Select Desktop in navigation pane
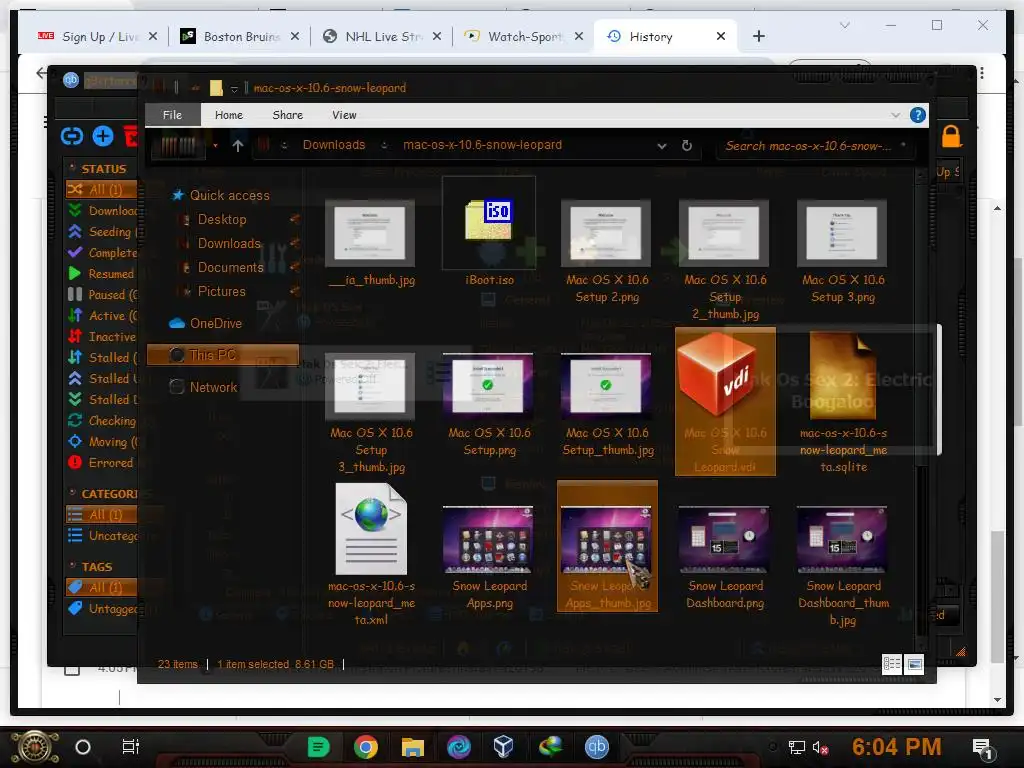The height and width of the screenshot is (768, 1024). coord(222,219)
